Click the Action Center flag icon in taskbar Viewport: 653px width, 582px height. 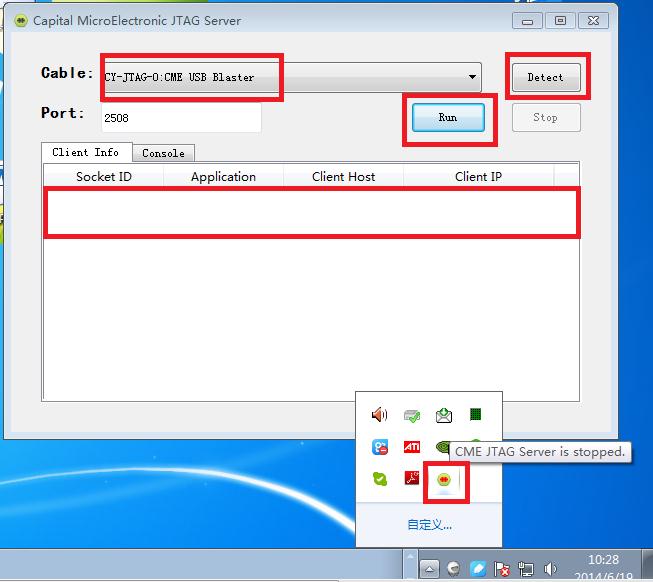pos(502,570)
